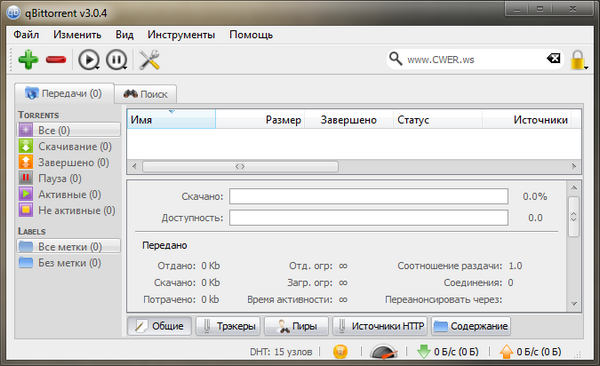Click the Время активности value
This screenshot has height=366, width=600.
tap(343, 299)
